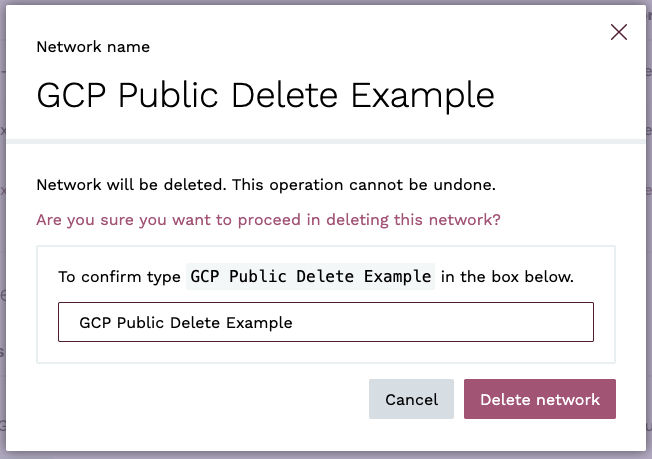Click the gray divider under the dialog title
The width and height of the screenshot is (652, 459).
[326, 143]
